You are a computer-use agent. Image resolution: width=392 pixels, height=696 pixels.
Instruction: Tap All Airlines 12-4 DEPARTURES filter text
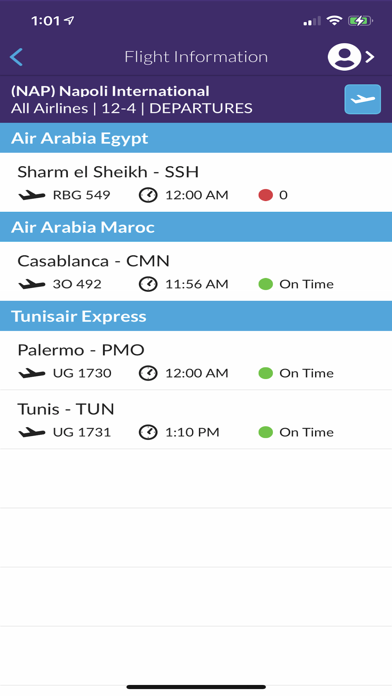coord(132,108)
